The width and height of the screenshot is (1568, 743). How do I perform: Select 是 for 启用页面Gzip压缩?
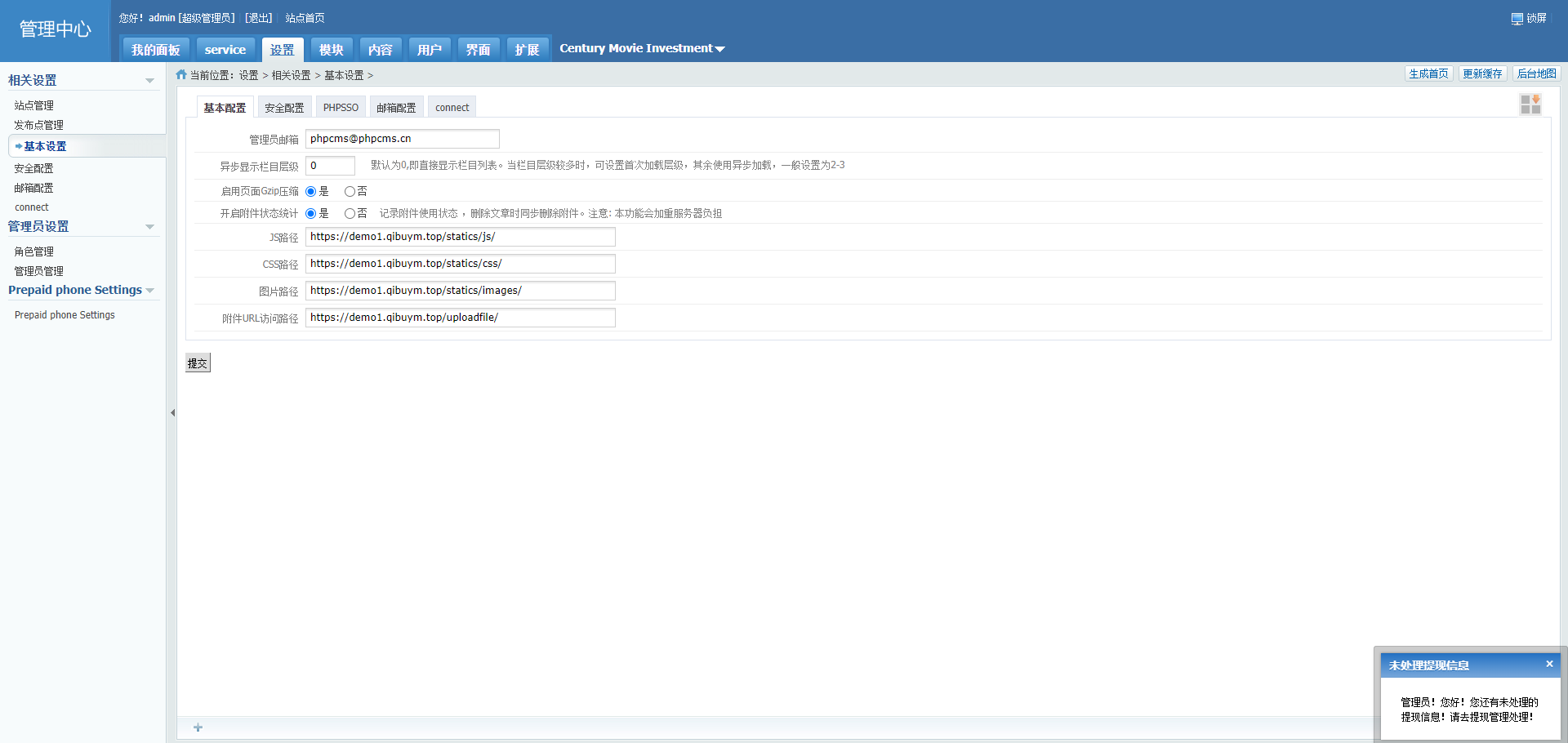coord(310,192)
